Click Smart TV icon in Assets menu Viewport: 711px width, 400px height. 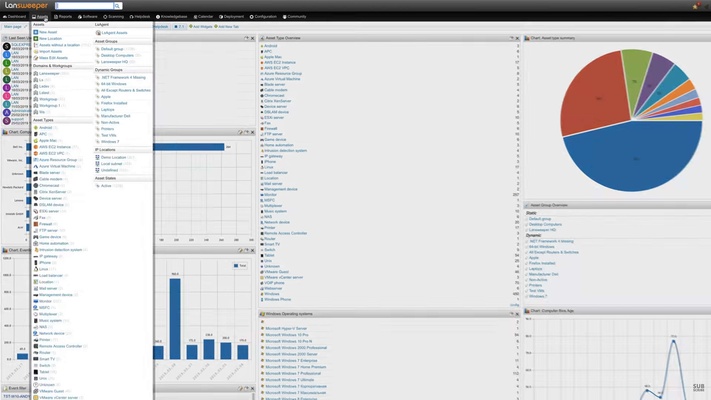36,359
